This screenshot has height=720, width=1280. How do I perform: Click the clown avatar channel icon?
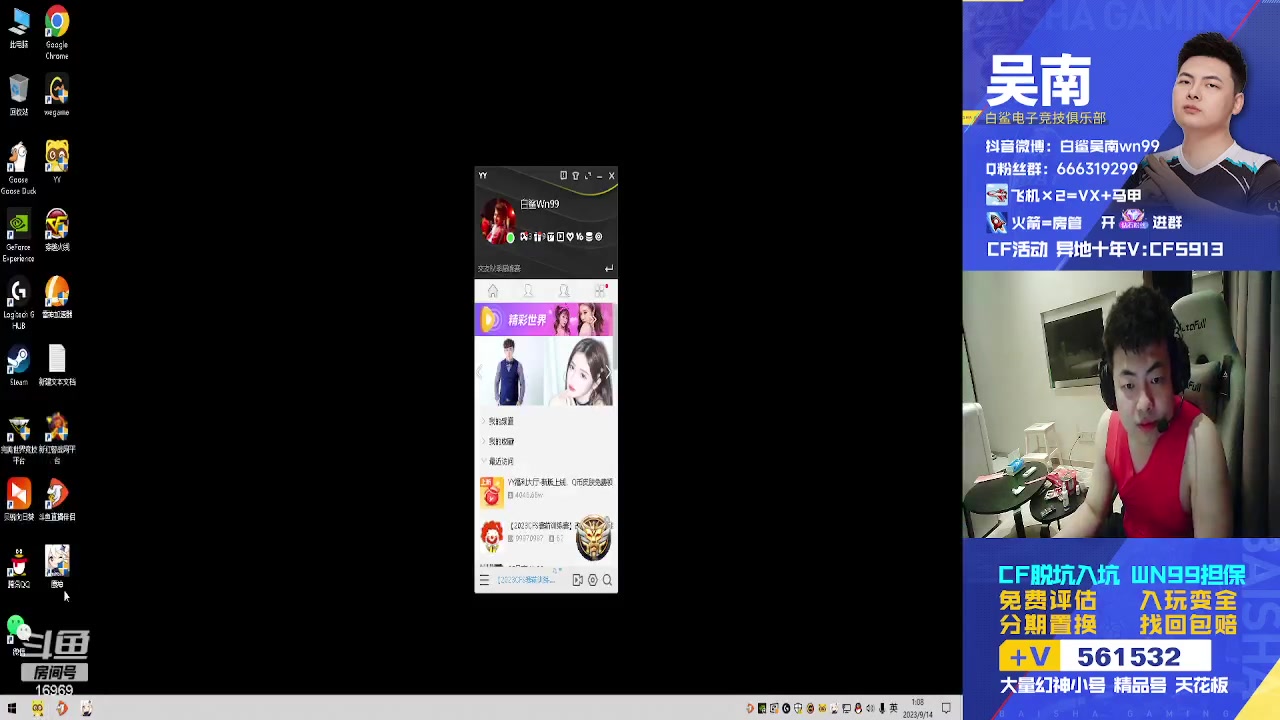click(491, 536)
